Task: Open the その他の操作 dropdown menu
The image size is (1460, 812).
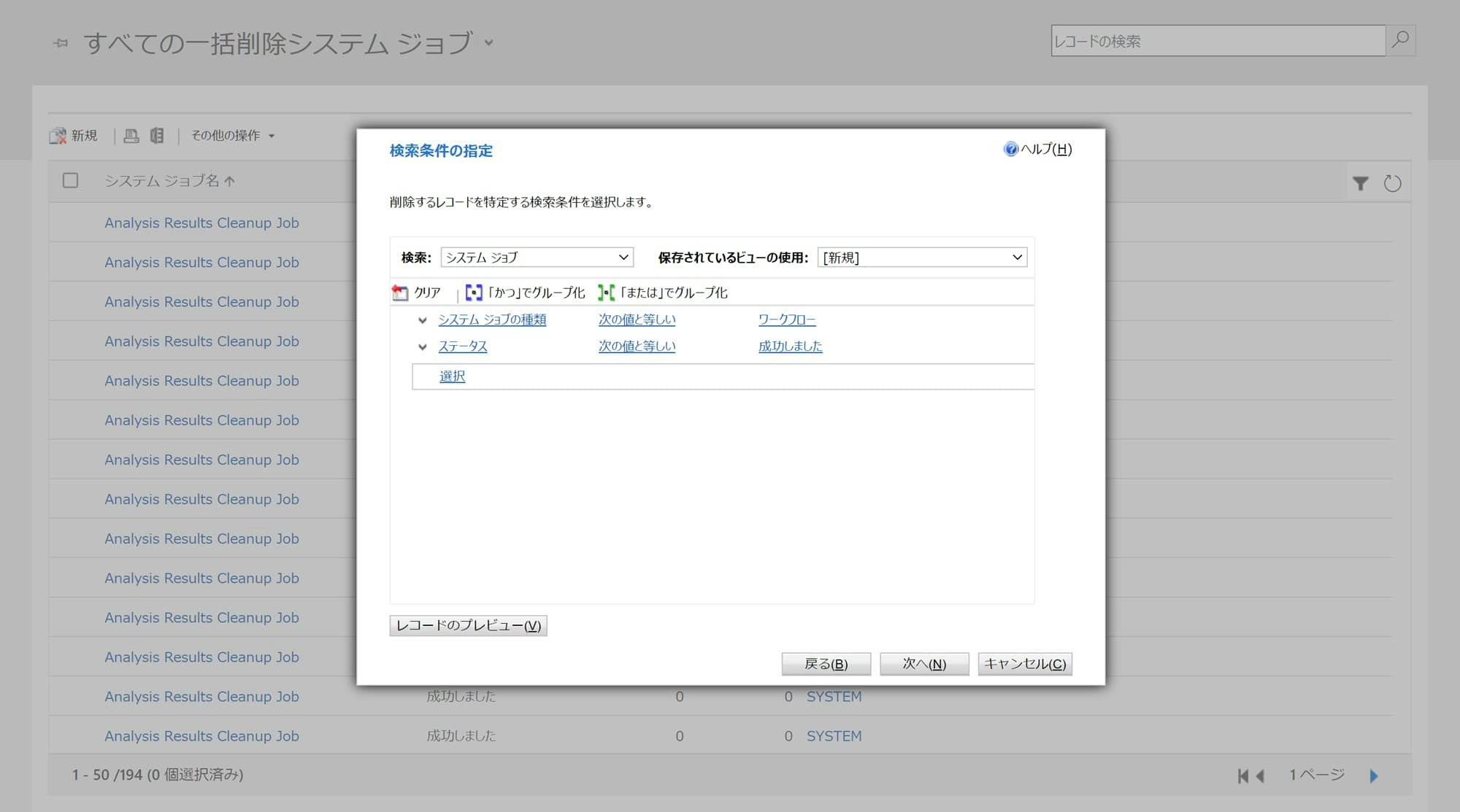Action: 231,135
